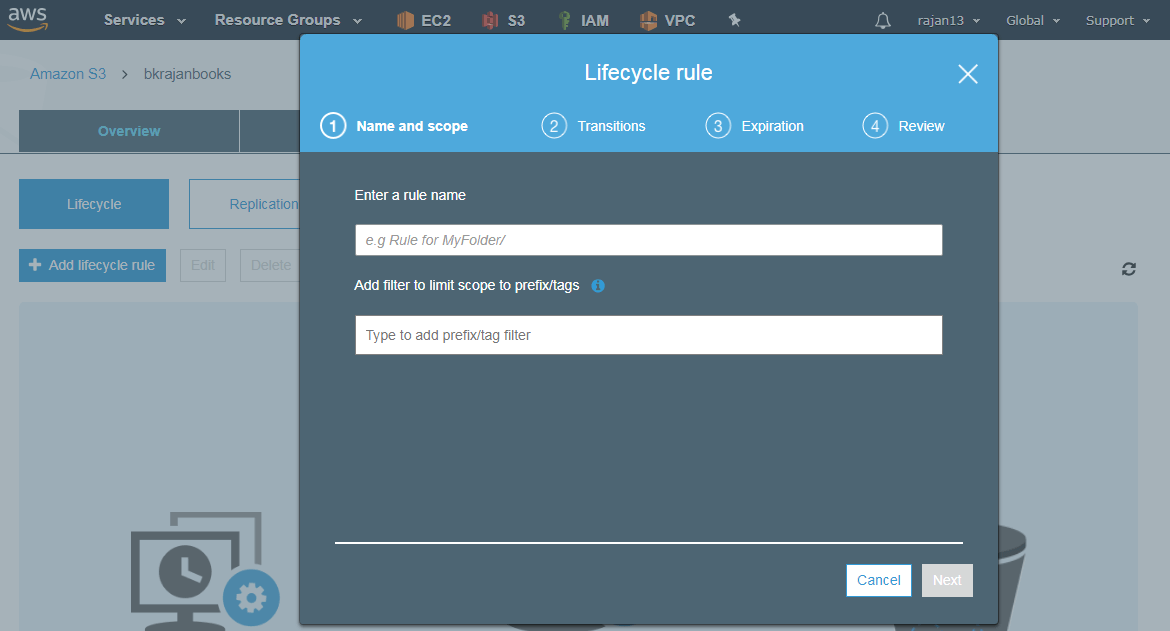Close the Lifecycle rule dialog

point(967,74)
